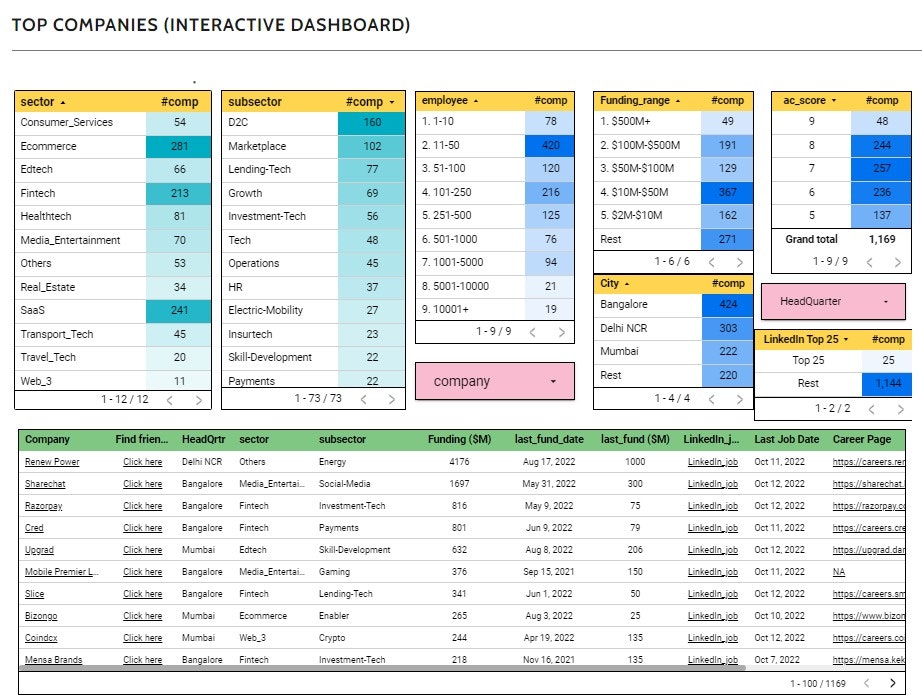
Task: Click Last Job Date column header
Action: [x=787, y=439]
